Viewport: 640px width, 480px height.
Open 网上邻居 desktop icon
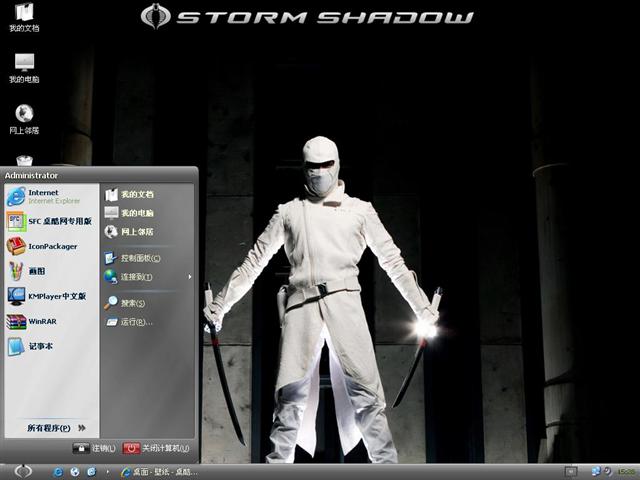[x=24, y=120]
